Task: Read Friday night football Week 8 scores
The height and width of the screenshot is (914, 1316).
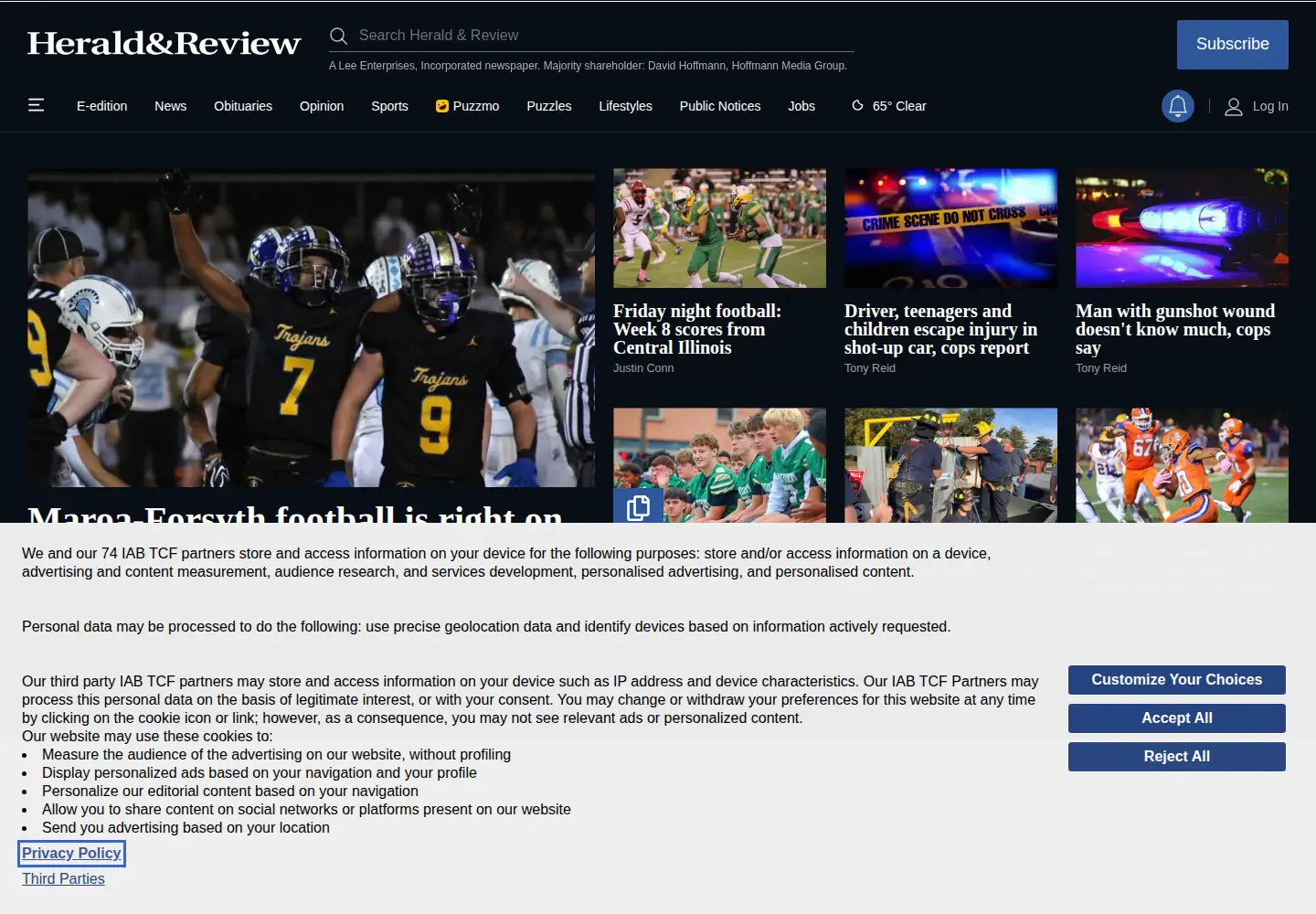Action: tap(697, 329)
